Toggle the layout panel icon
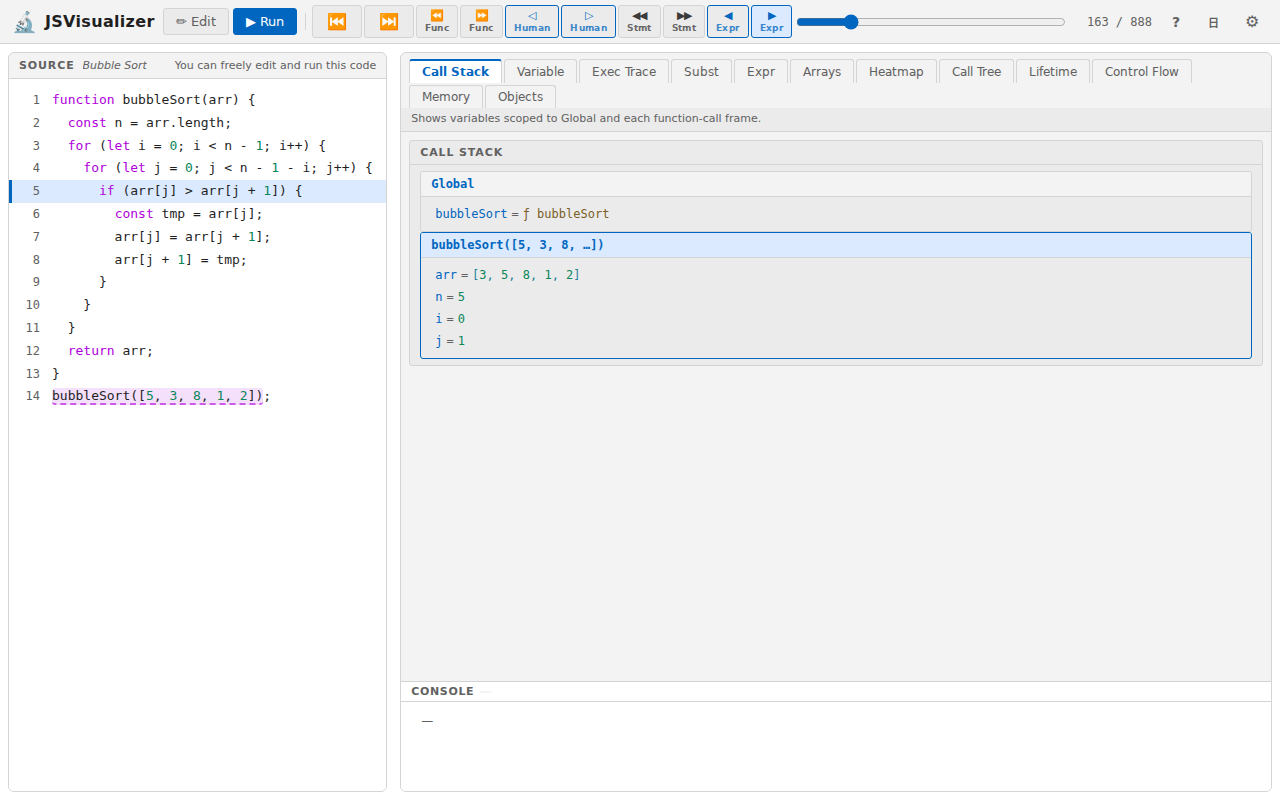Viewport: 1280px width, 800px height. click(x=1213, y=22)
